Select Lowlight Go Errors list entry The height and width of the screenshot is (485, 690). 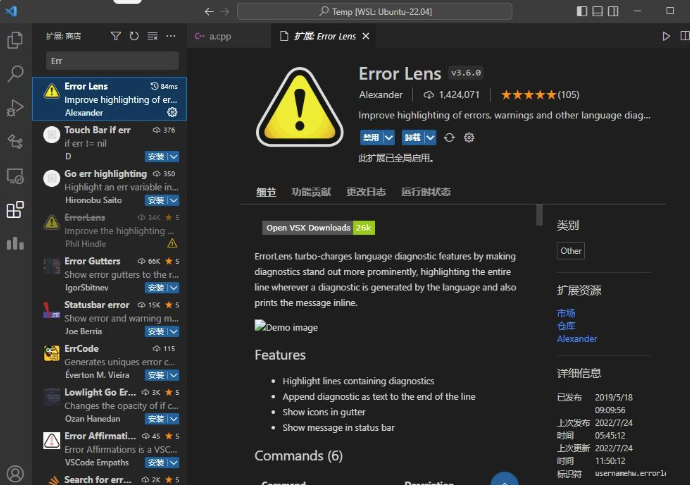(x=110, y=405)
